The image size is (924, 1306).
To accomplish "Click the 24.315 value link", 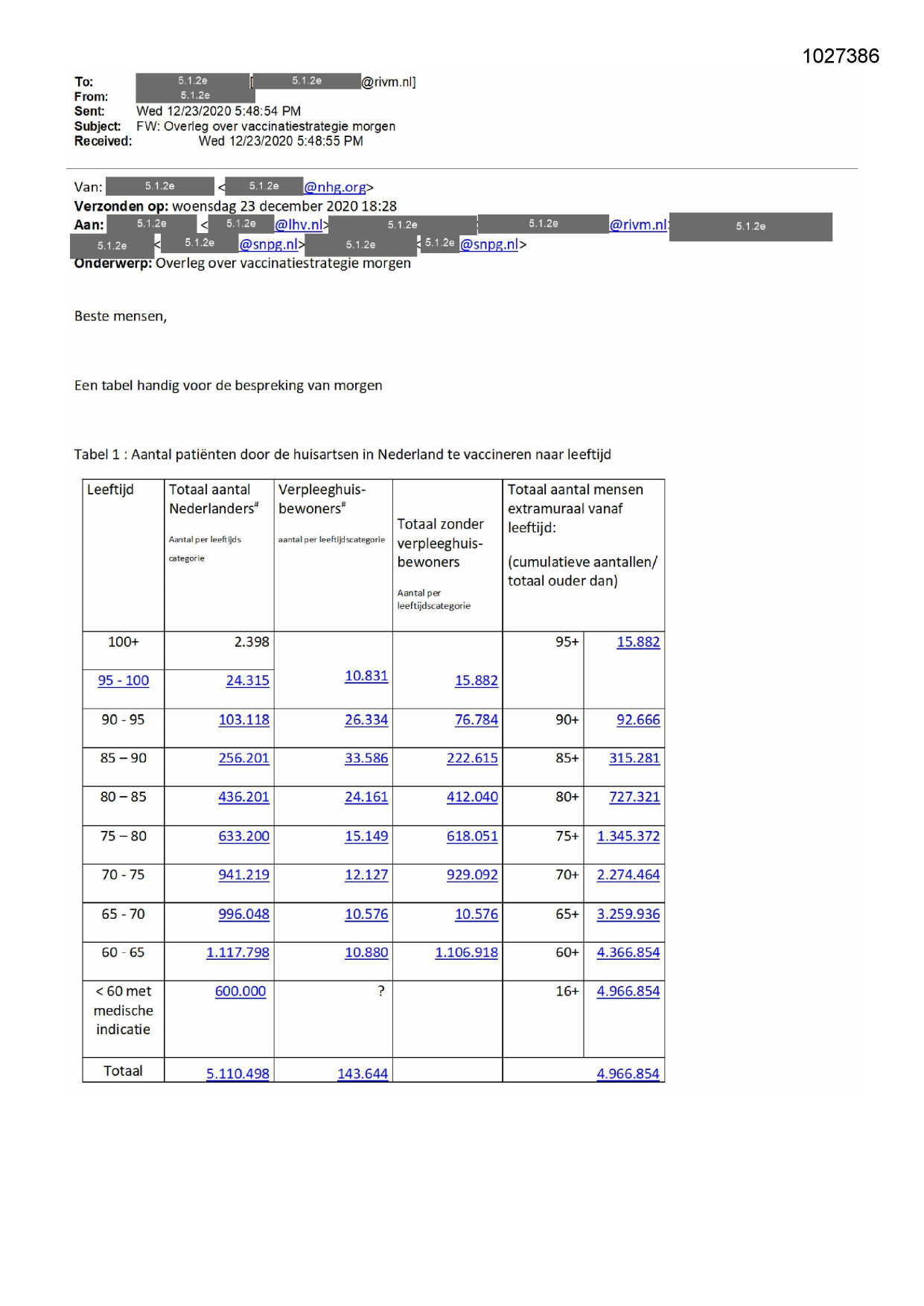I will pyautogui.click(x=247, y=681).
